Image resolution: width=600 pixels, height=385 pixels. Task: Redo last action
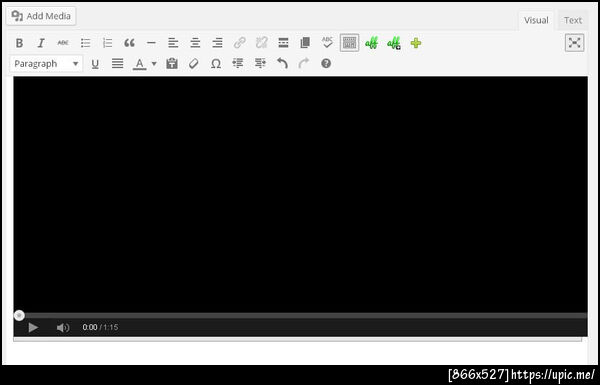[304, 64]
